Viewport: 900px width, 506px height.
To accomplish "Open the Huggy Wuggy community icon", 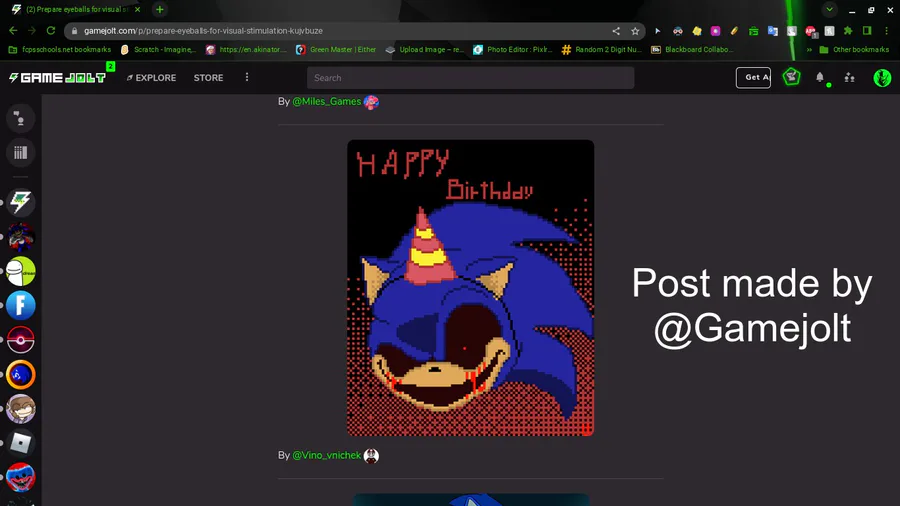I will 21,477.
